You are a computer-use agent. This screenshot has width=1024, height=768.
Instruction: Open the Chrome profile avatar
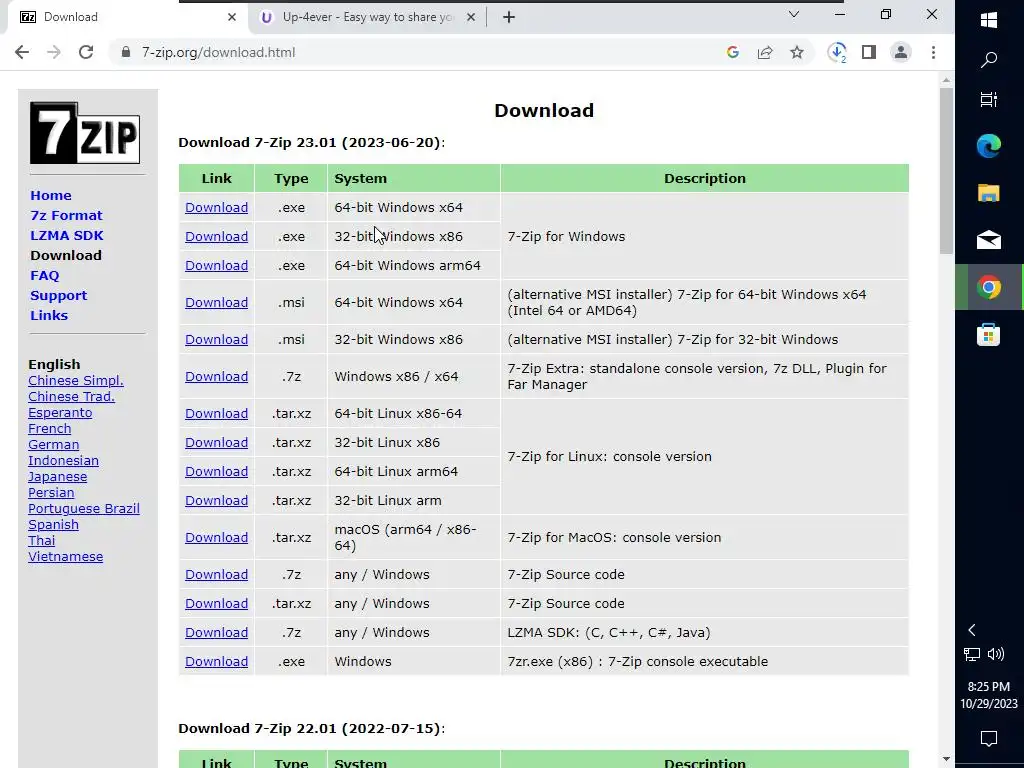901,52
